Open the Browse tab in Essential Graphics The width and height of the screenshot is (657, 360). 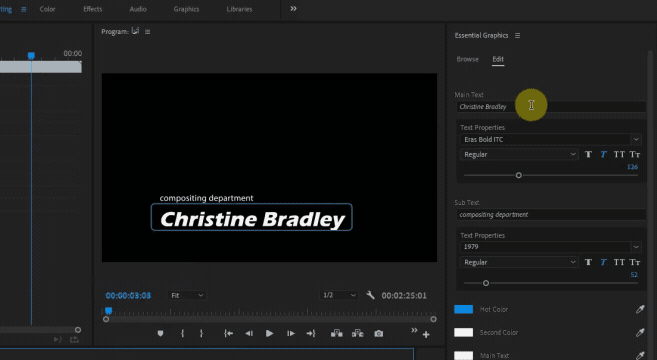(x=468, y=59)
